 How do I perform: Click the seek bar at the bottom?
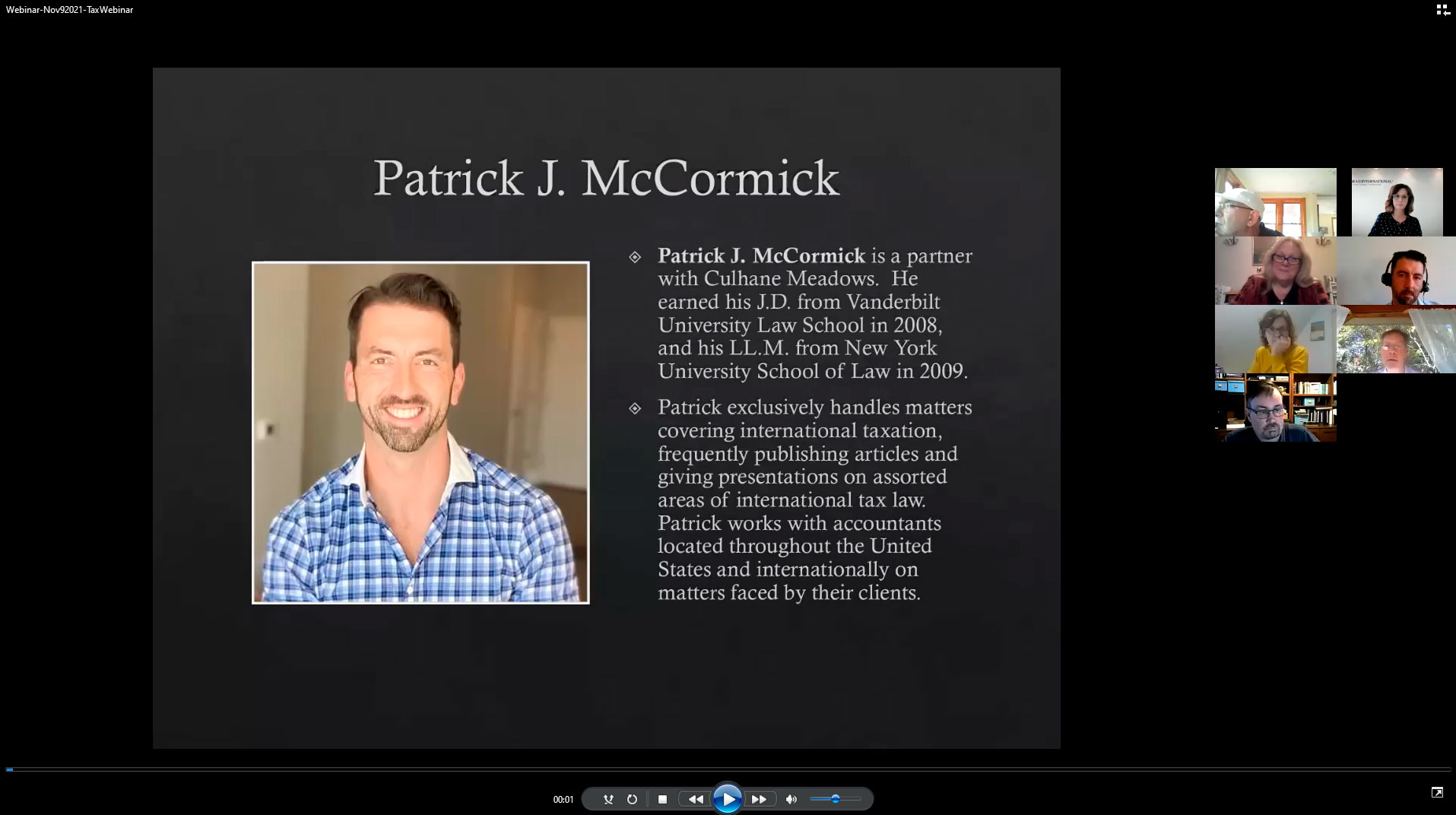coord(728,769)
